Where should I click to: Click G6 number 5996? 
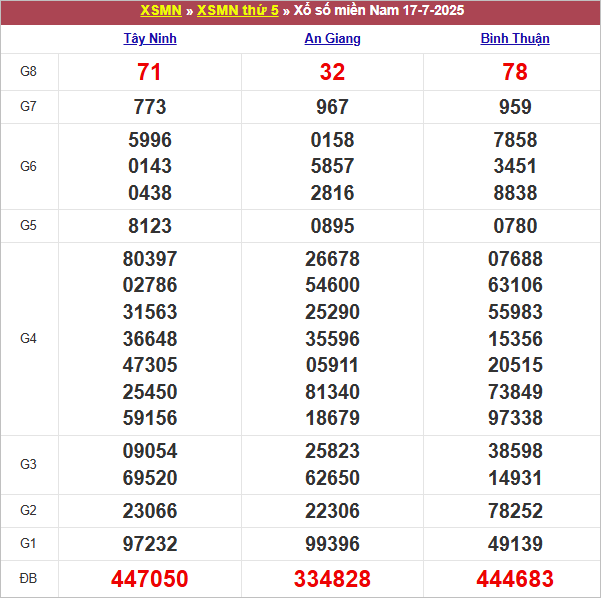tap(150, 140)
